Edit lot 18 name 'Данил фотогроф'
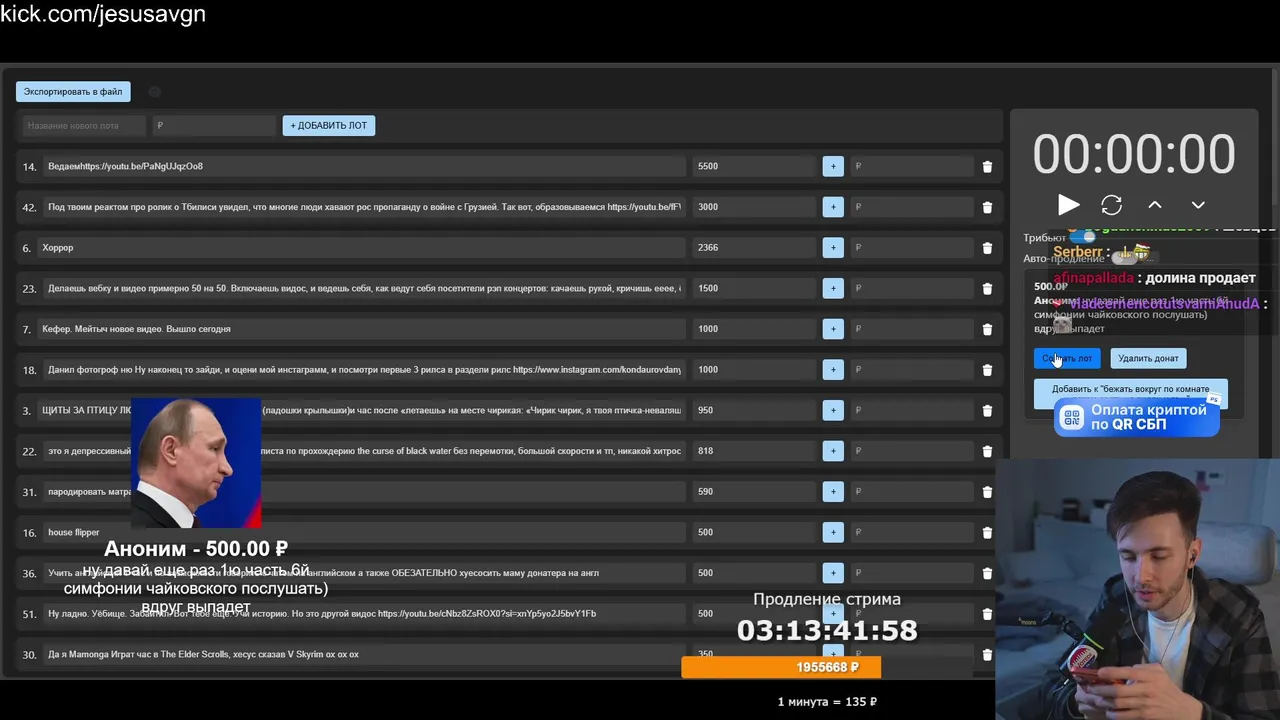Screen dimensions: 1280x720 click(x=364, y=369)
